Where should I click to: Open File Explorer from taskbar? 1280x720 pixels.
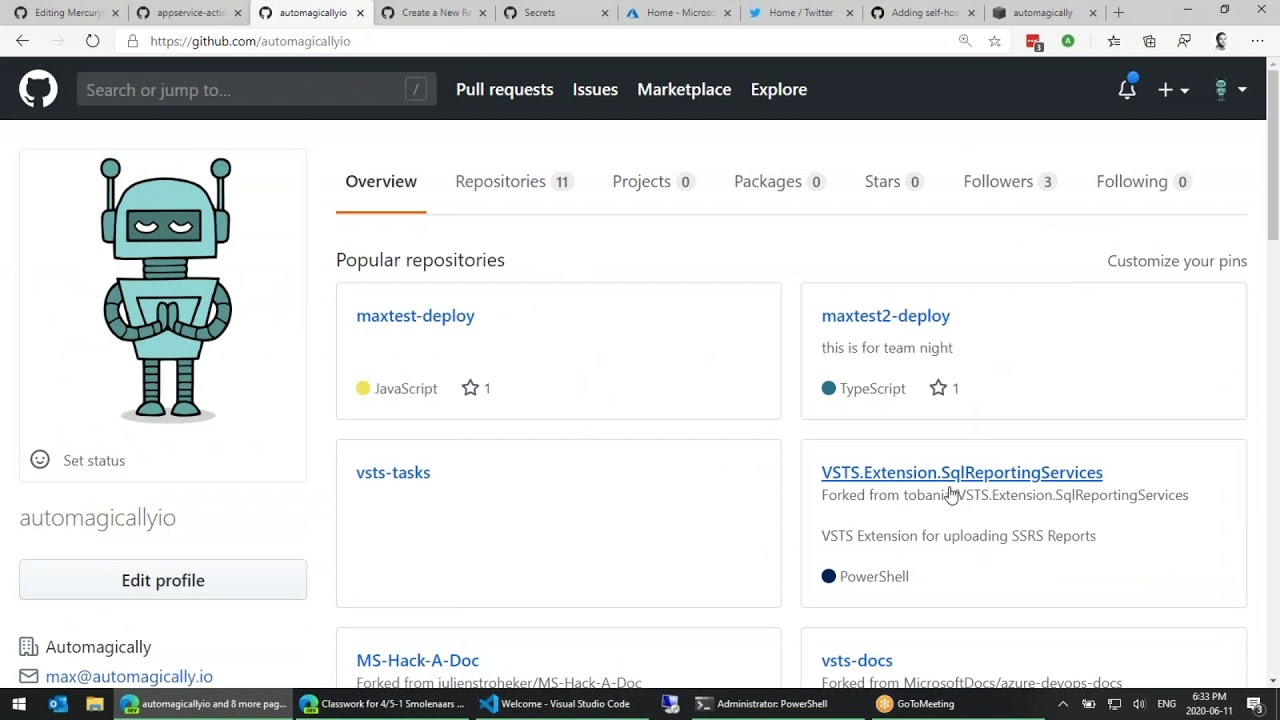coord(95,704)
